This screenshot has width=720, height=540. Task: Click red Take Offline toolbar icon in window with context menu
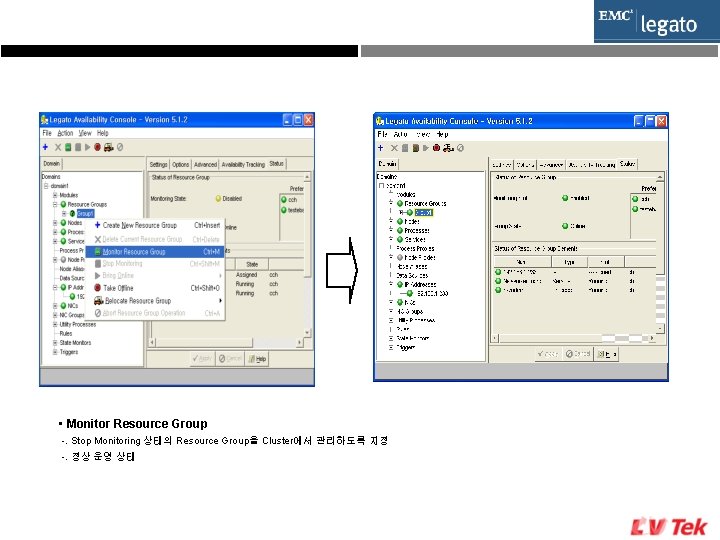[97, 147]
